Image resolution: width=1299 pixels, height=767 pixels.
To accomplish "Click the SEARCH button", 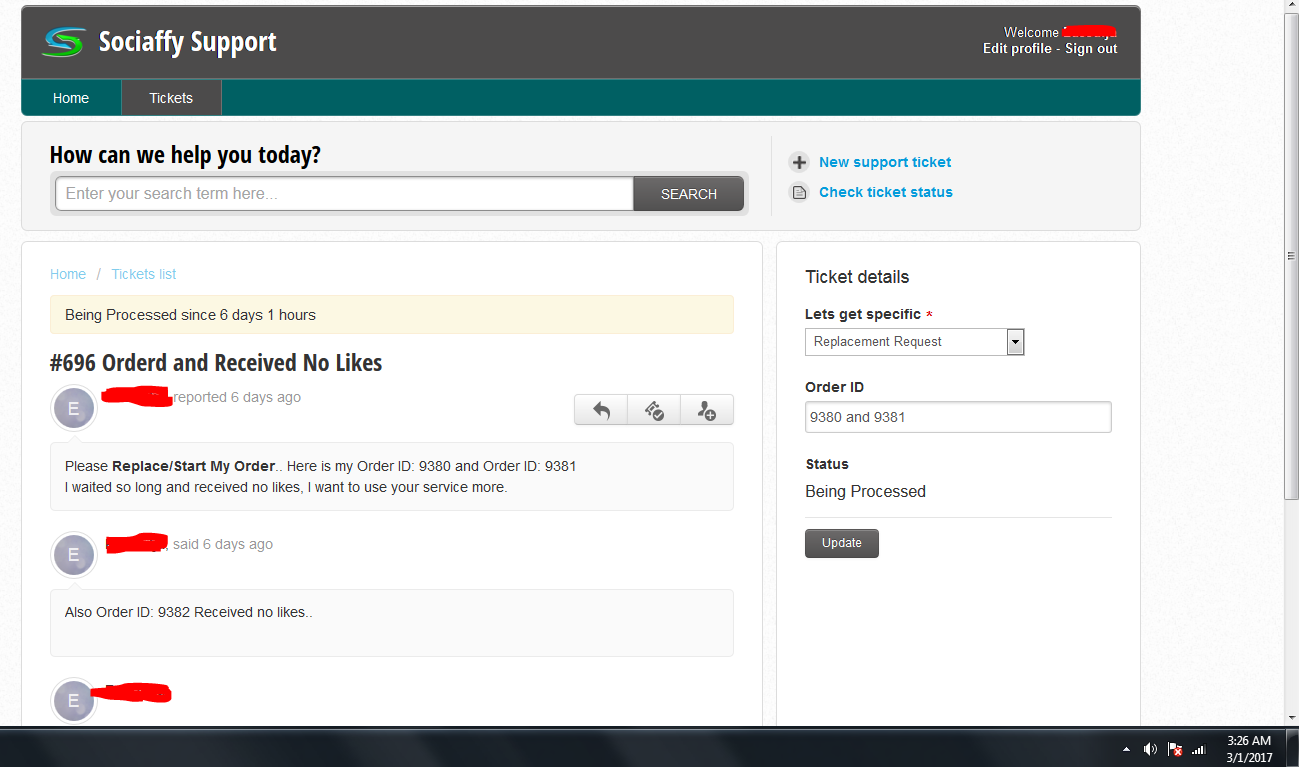I will (689, 194).
